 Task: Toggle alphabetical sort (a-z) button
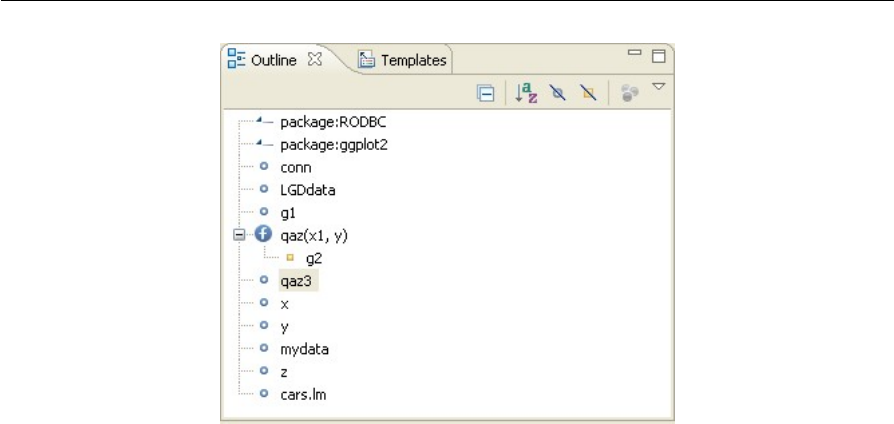pos(526,93)
